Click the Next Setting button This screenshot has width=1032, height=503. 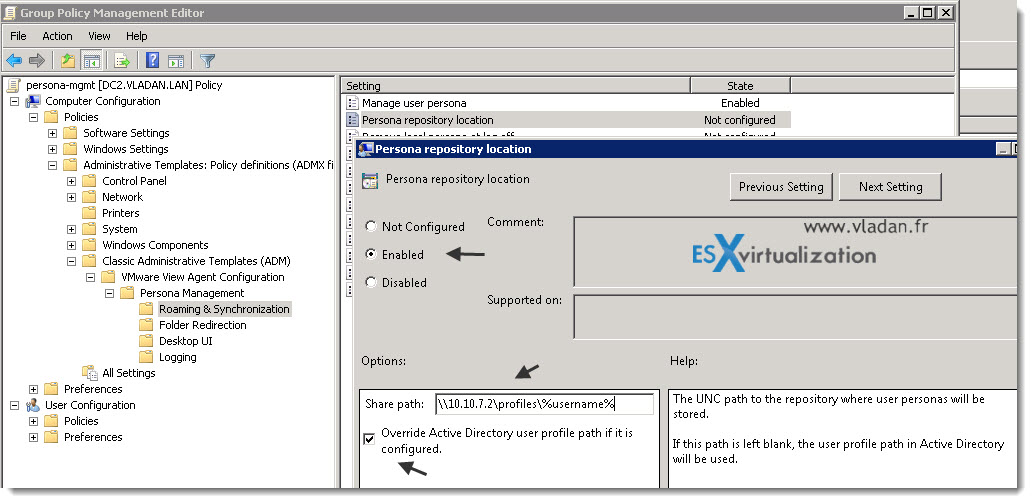[x=890, y=187]
